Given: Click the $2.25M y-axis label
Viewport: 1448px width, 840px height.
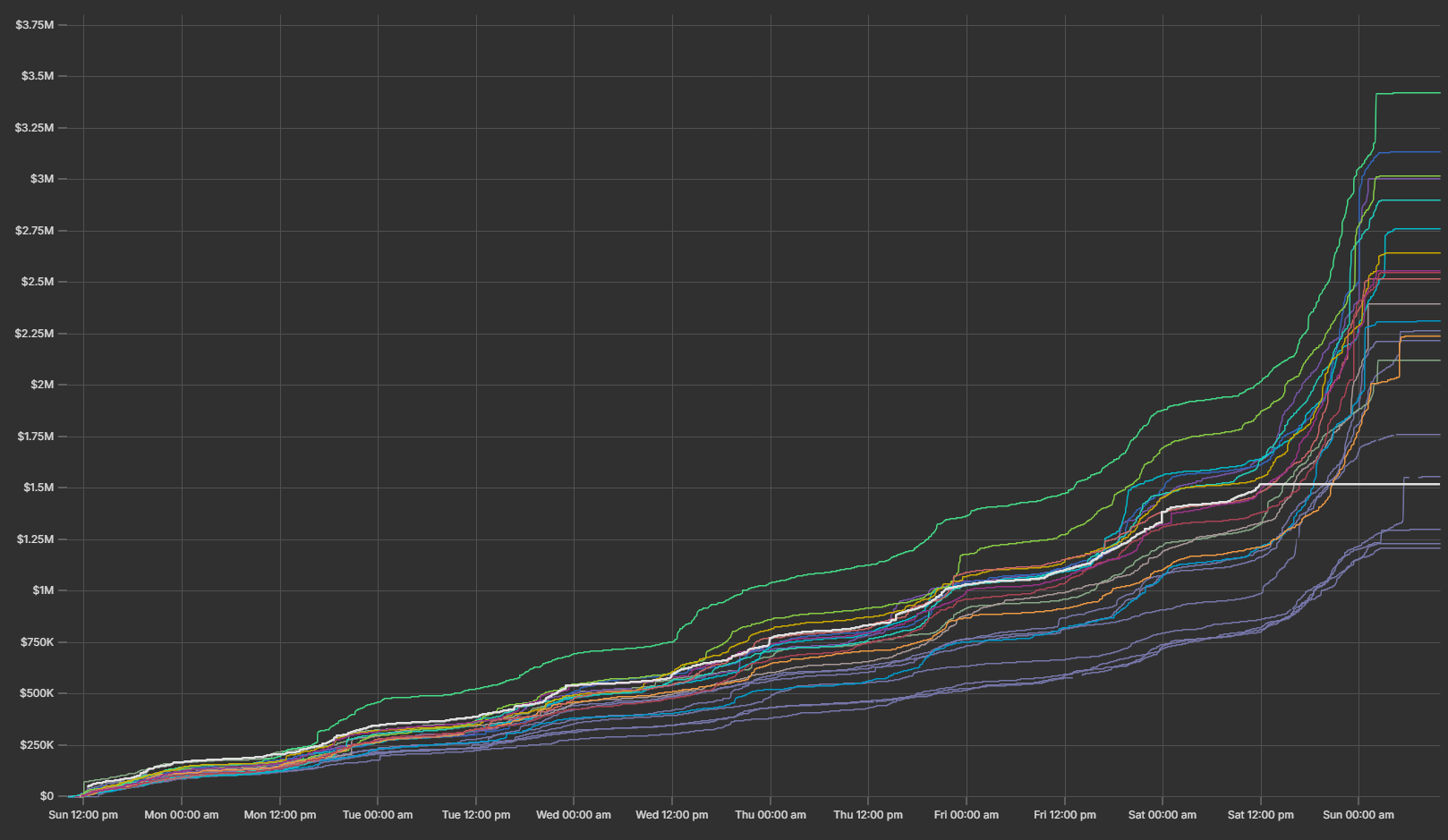Looking at the screenshot, I should click(x=35, y=334).
